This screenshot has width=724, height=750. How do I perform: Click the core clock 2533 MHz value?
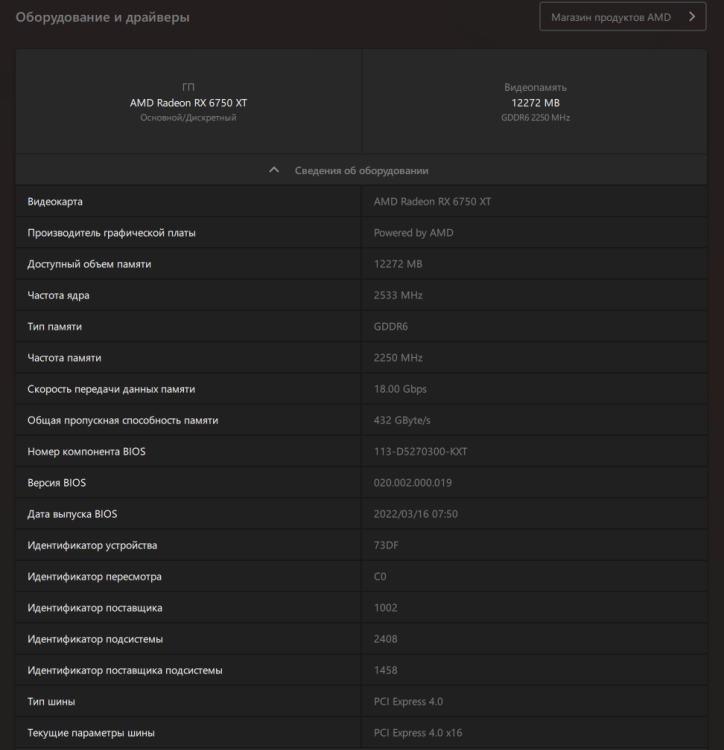tap(398, 295)
